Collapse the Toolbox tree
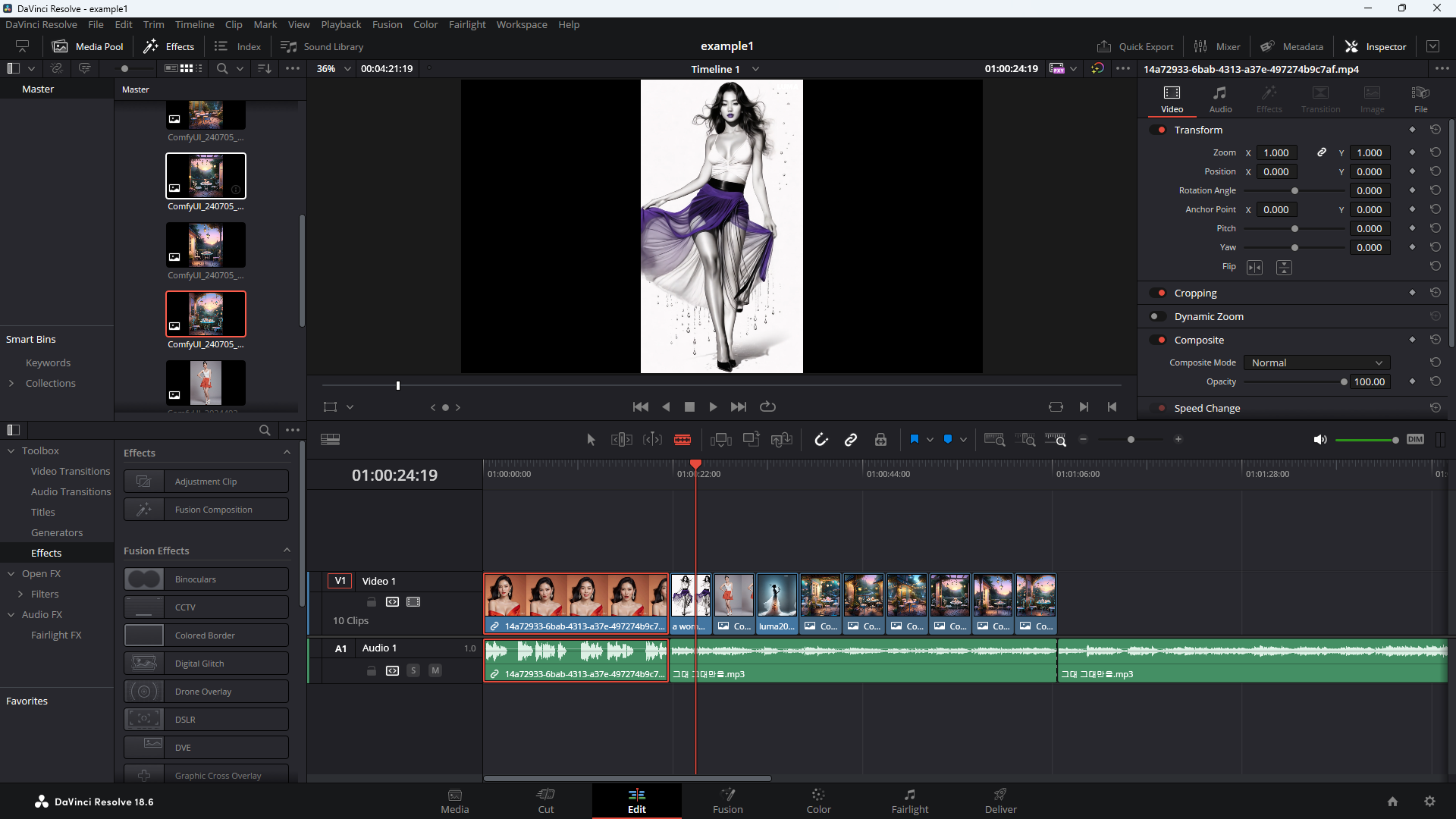1456x819 pixels. pos(11,450)
